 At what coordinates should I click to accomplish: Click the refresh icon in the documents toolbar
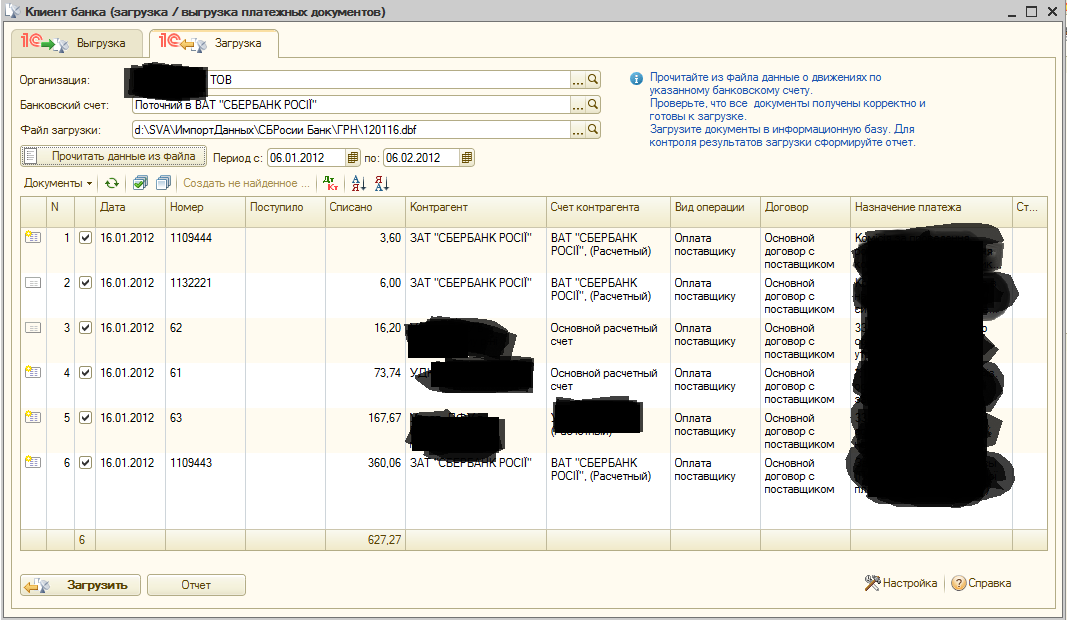point(112,183)
